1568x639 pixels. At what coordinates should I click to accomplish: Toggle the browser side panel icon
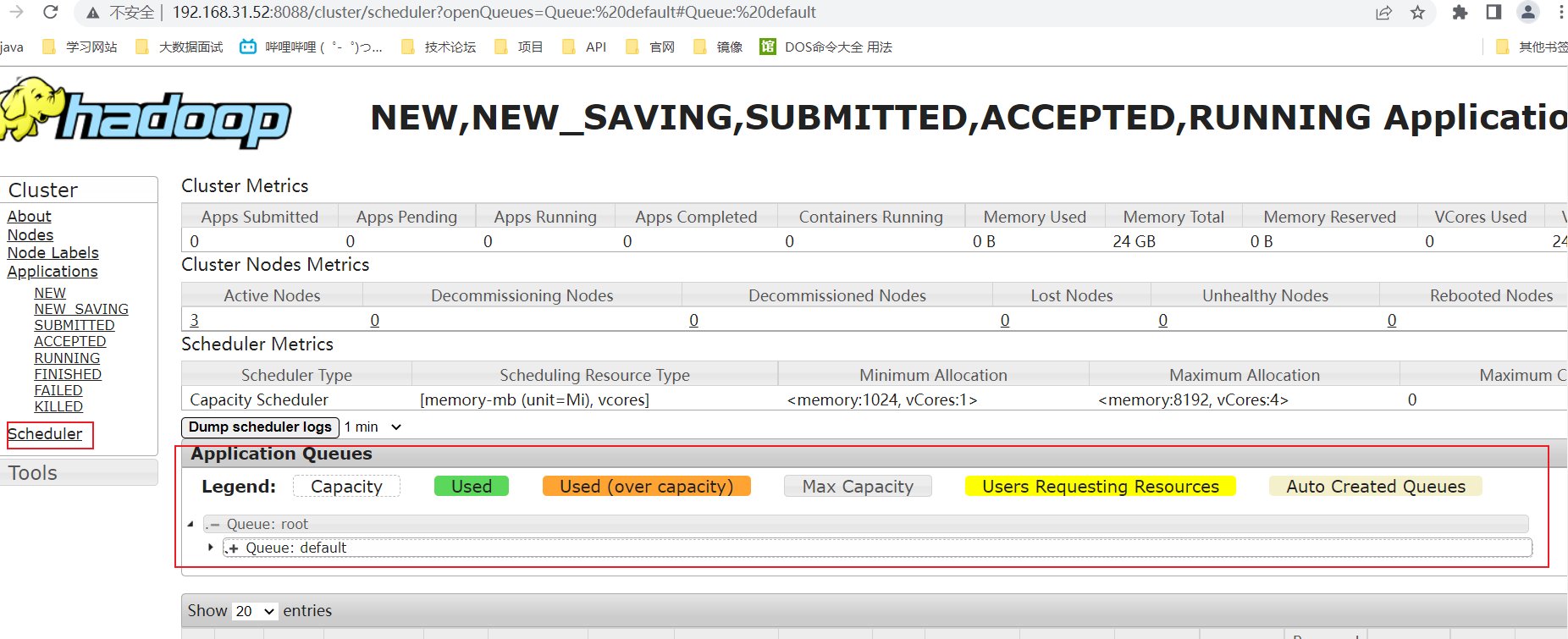(1493, 13)
